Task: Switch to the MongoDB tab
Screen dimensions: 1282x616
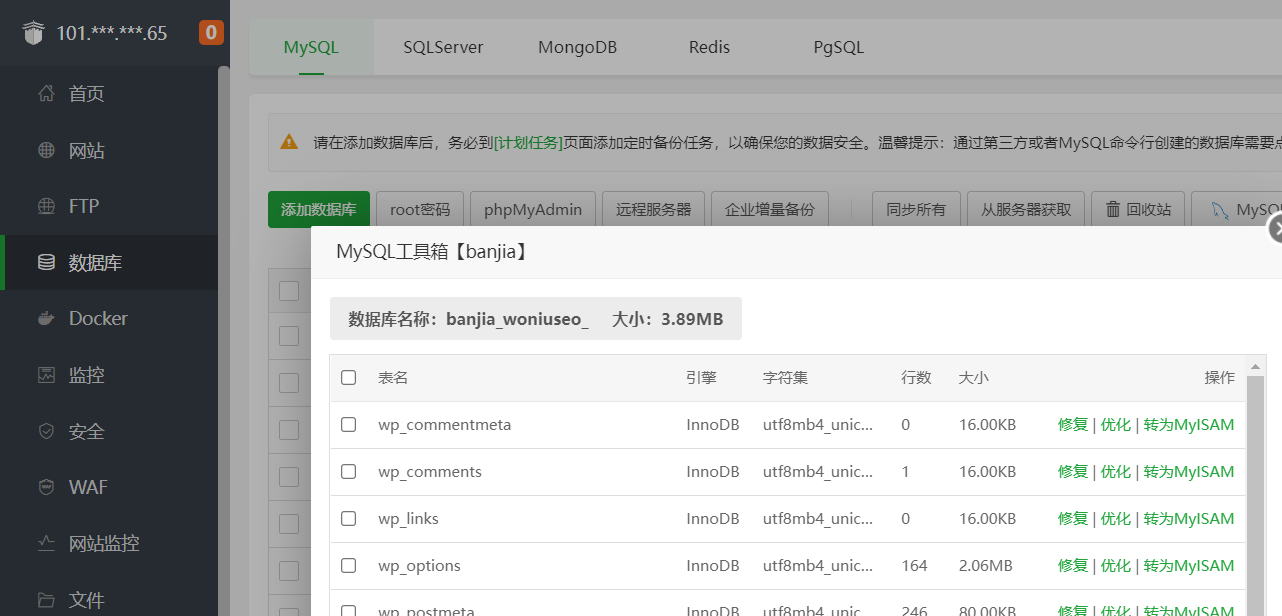Action: [577, 47]
